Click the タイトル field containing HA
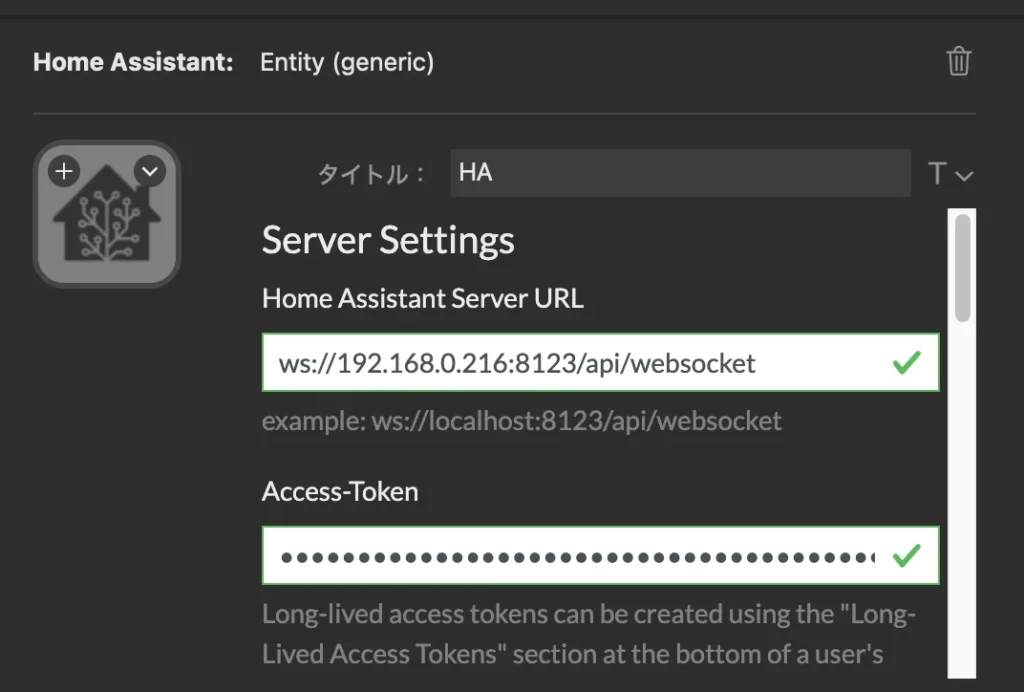The image size is (1024, 692). point(680,173)
